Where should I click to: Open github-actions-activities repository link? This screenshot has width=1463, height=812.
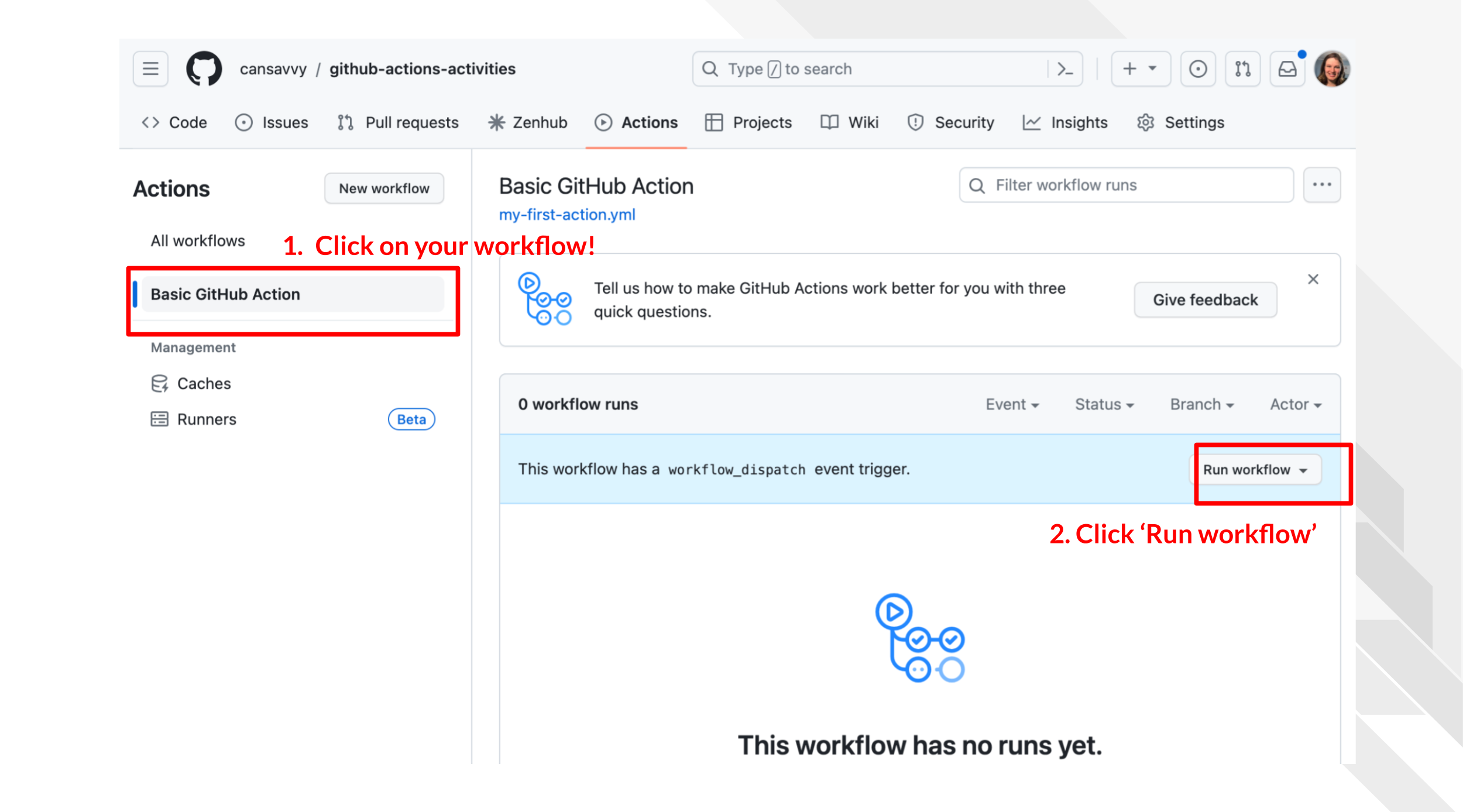click(x=422, y=69)
